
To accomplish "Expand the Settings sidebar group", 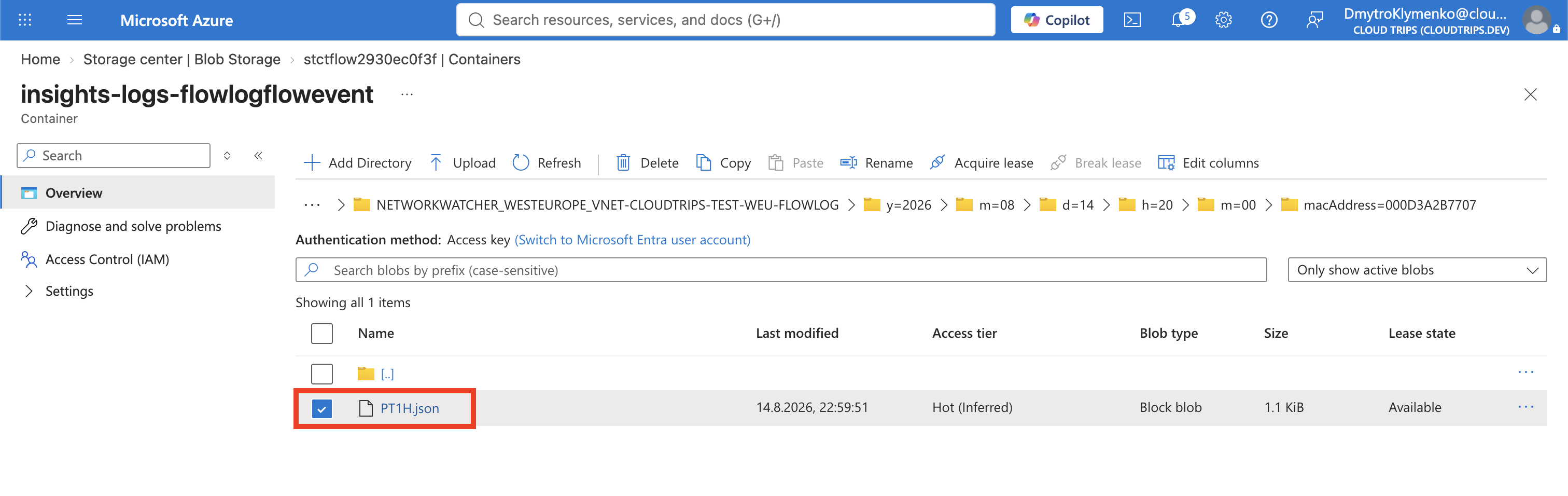I will point(69,291).
